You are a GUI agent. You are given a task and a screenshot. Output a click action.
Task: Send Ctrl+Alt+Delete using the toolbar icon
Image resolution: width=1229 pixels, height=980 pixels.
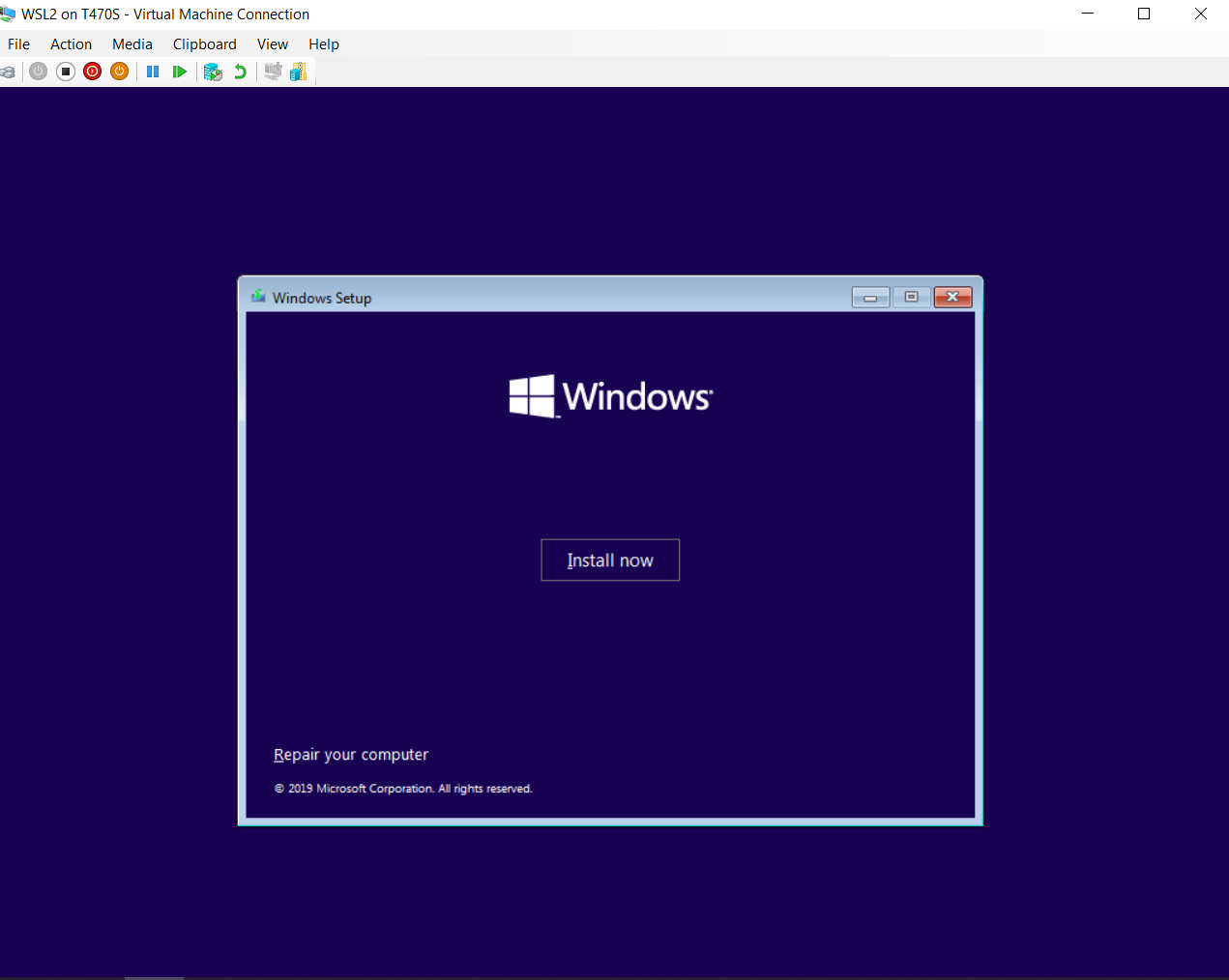pyautogui.click(x=8, y=72)
